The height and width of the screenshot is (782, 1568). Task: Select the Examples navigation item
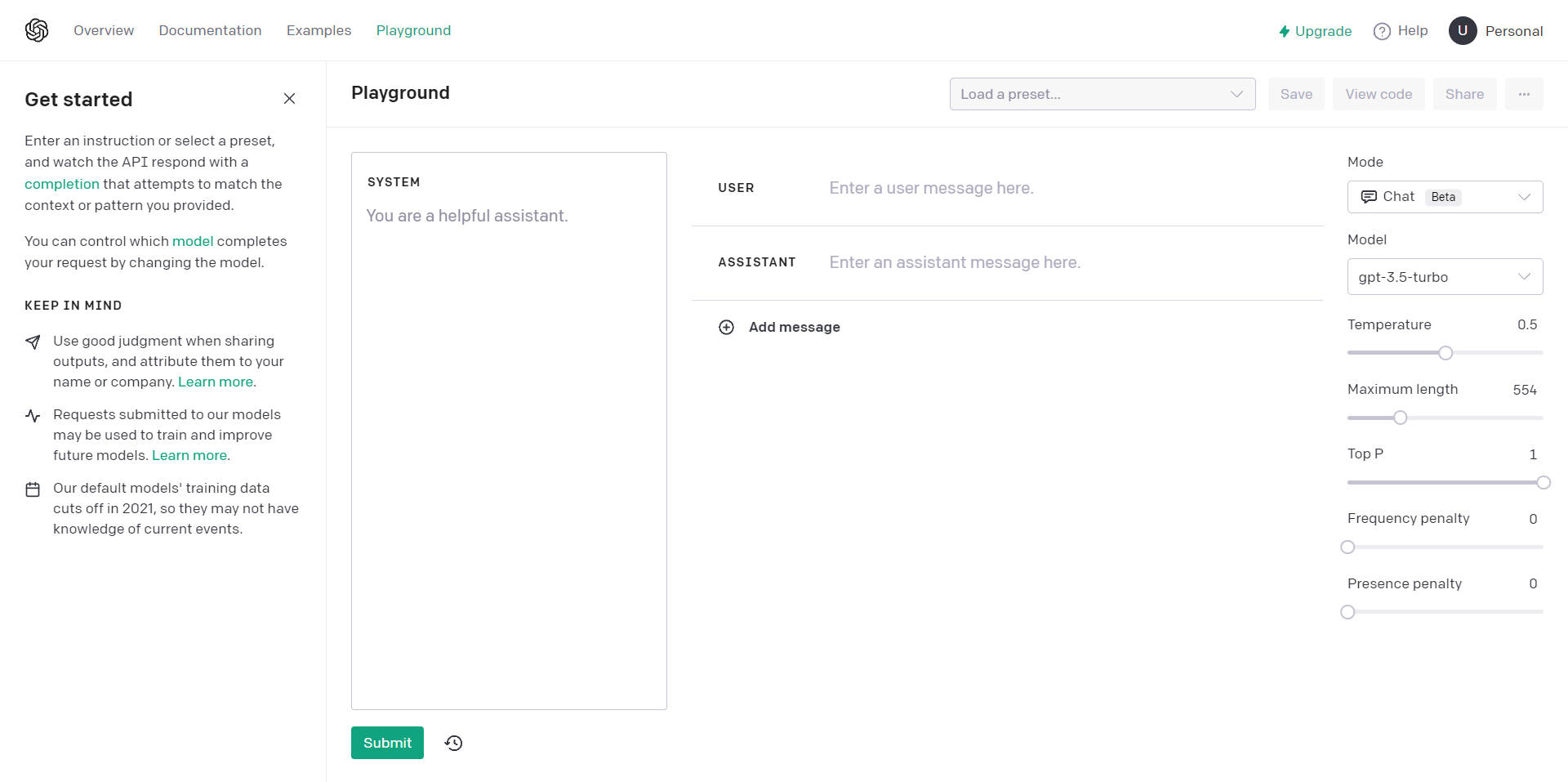tap(318, 30)
